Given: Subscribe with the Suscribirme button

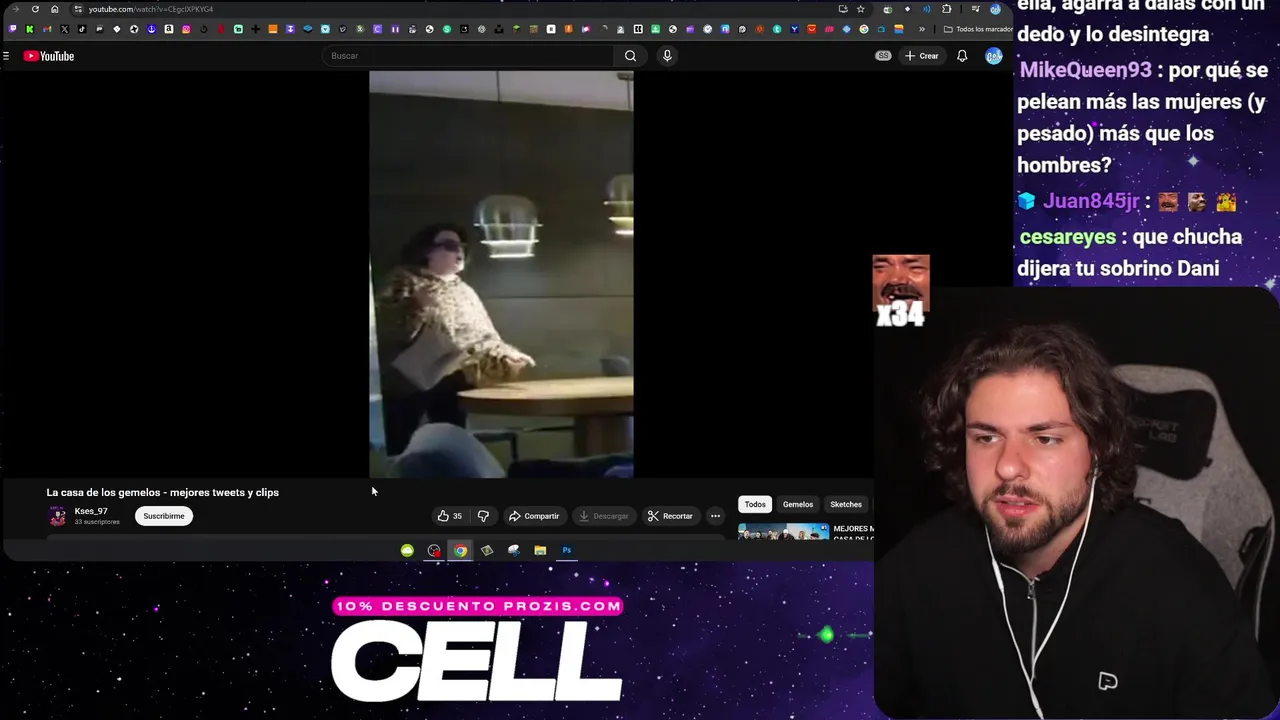Looking at the screenshot, I should (x=163, y=516).
